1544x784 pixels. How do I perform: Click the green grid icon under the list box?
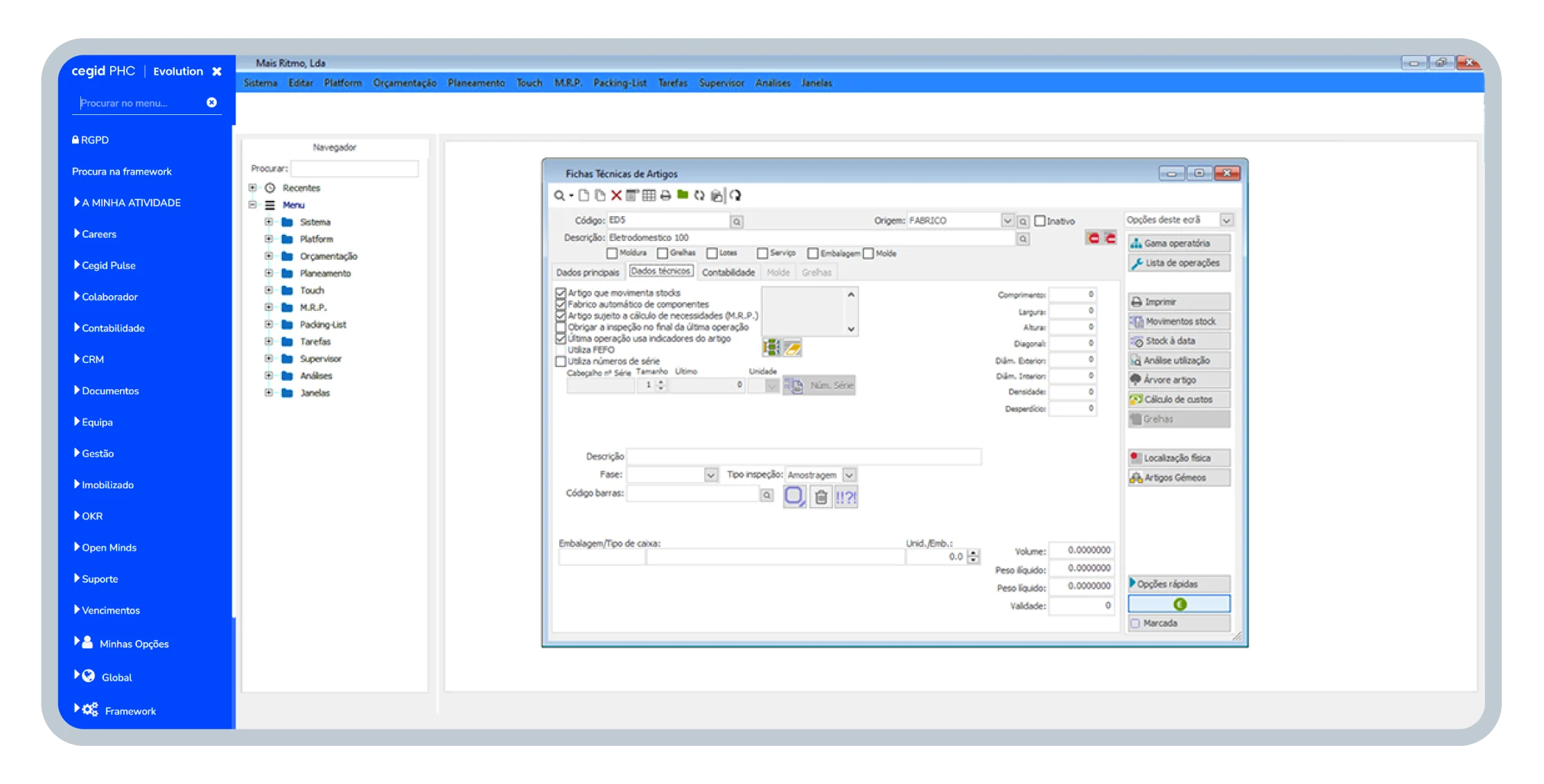pos(771,348)
